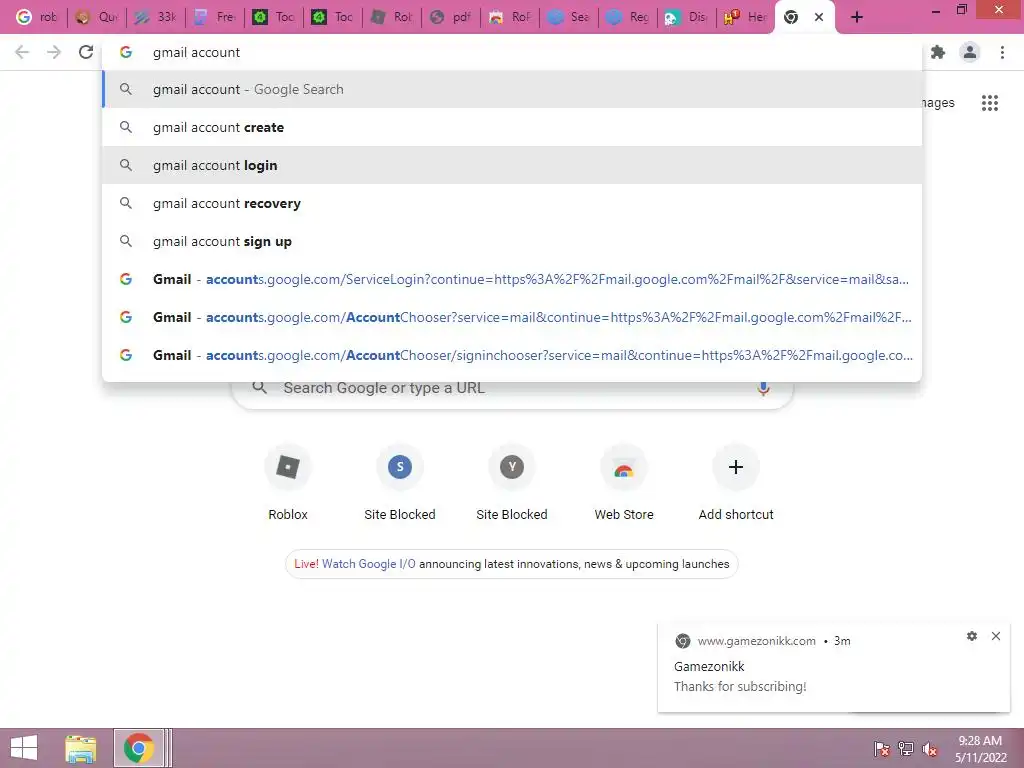Select 'gmail account recovery' suggestion

512,203
